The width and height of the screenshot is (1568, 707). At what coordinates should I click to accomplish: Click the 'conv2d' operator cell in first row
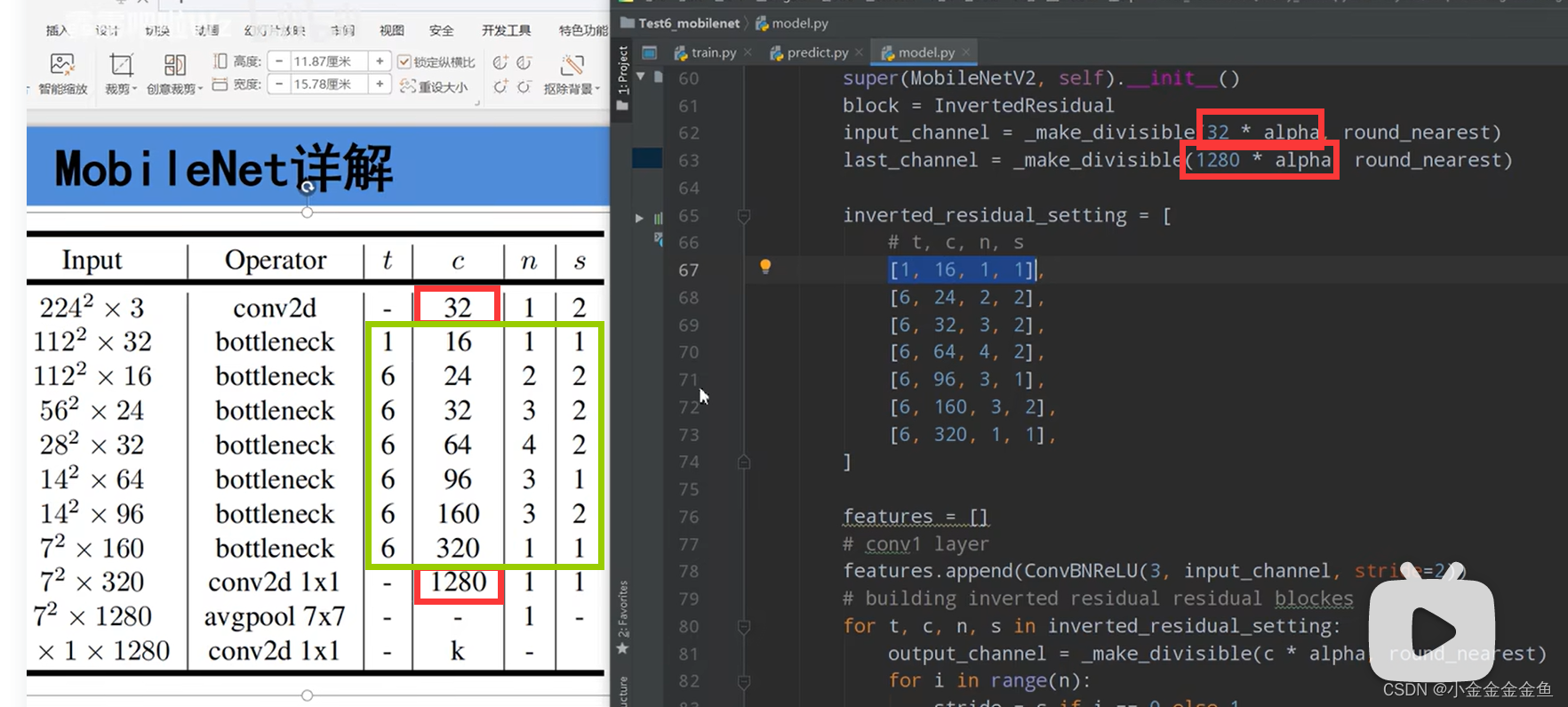pyautogui.click(x=275, y=308)
